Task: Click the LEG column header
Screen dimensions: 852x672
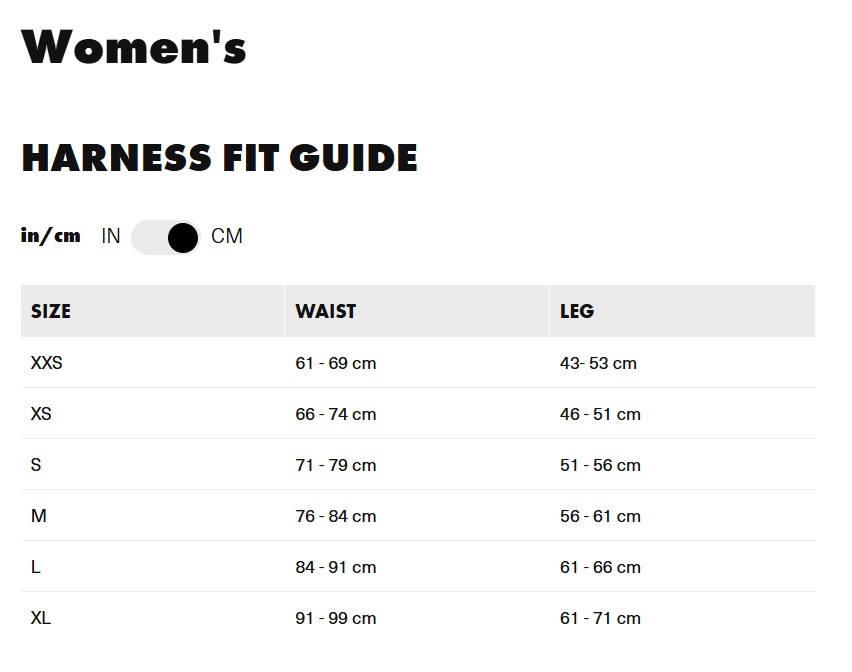Action: tap(577, 311)
